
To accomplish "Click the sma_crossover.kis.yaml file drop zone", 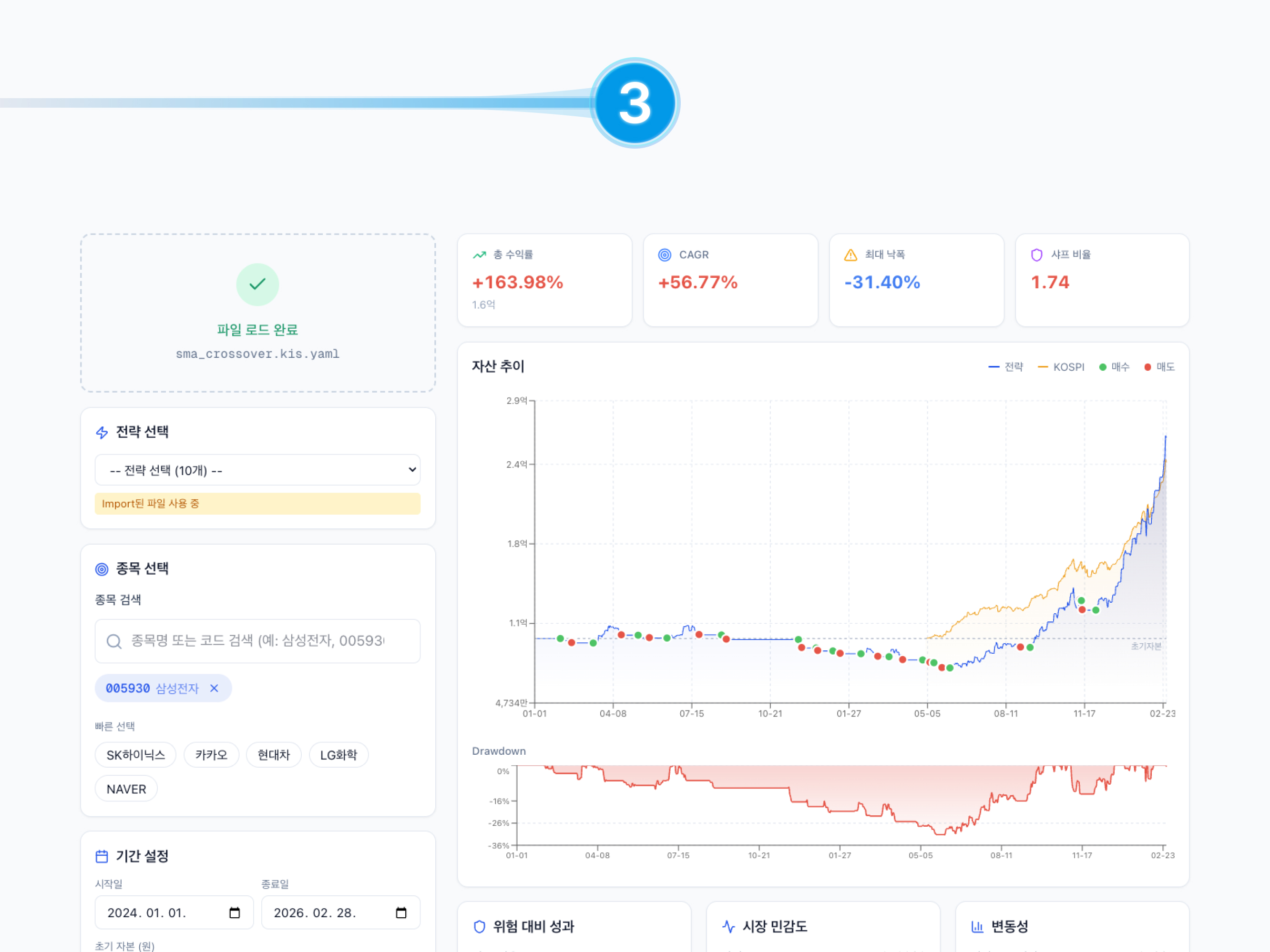I will [x=257, y=313].
